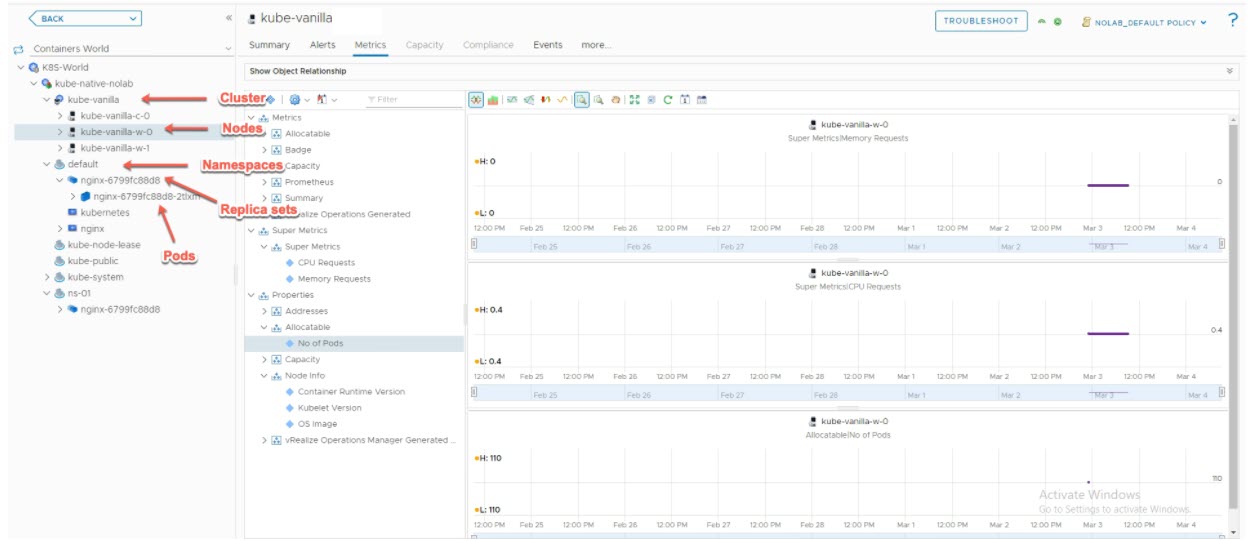Click the refresh charts icon in chart toolbar
1248x541 pixels.
[668, 100]
